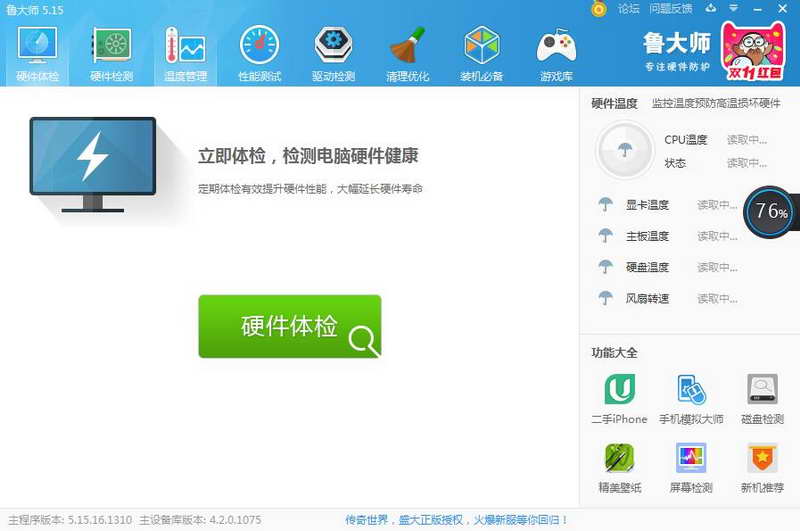This screenshot has height=531, width=800.
Task: Open the 论坛 forum link
Action: coord(628,9)
